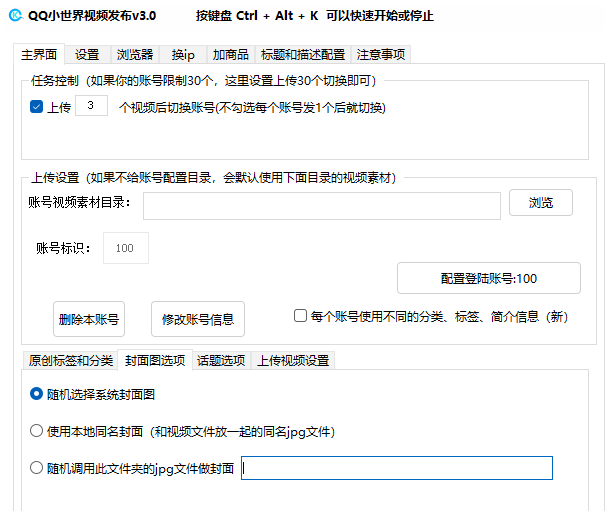Select 随机调用此文件夹的jpg文件做封面 radio option
606x511 pixels.
coord(37,468)
